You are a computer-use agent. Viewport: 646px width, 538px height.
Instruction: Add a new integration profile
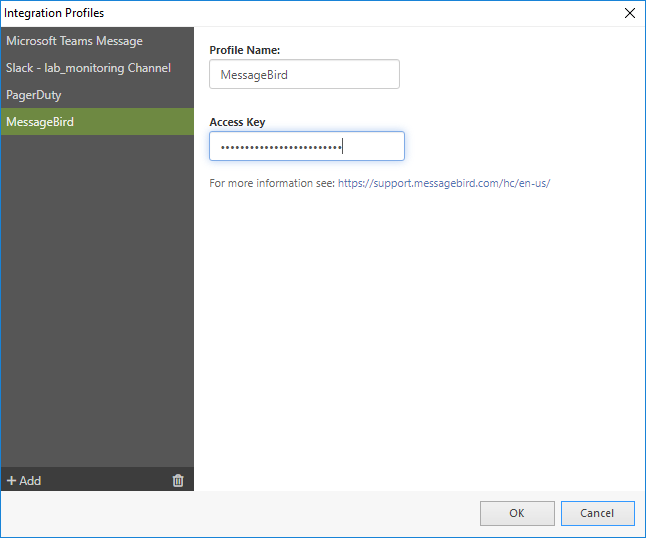click(24, 480)
